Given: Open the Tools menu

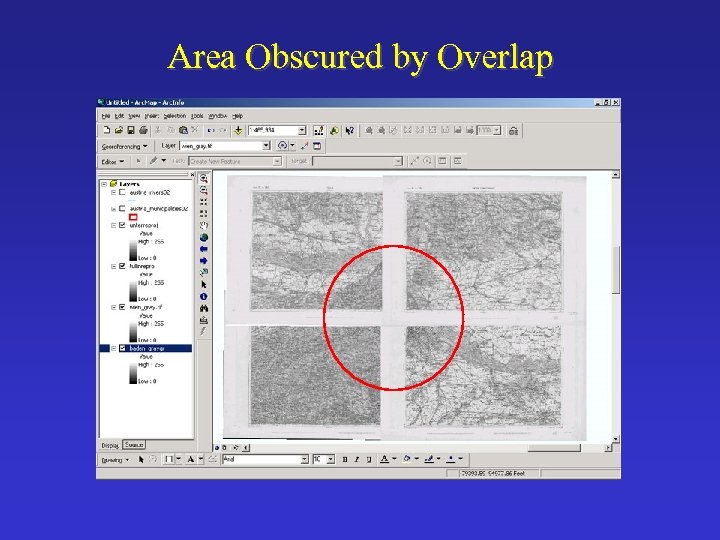Looking at the screenshot, I should [x=197, y=116].
